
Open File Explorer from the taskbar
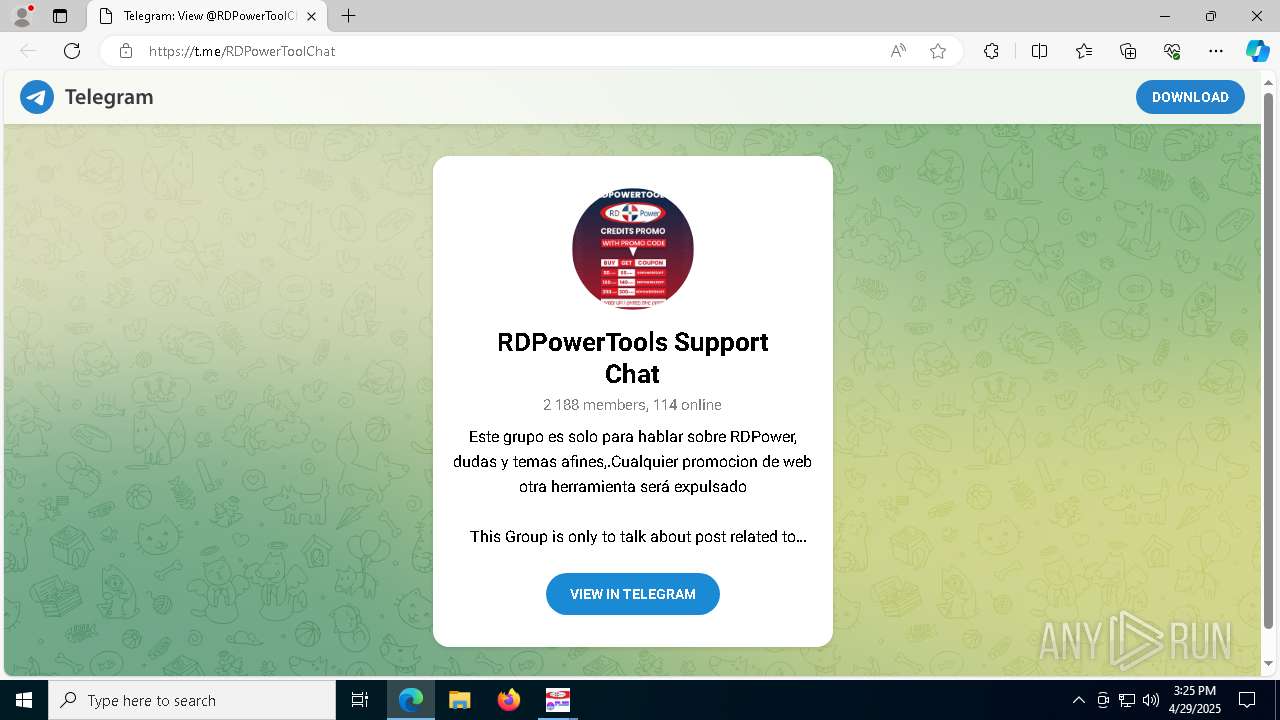tap(460, 700)
